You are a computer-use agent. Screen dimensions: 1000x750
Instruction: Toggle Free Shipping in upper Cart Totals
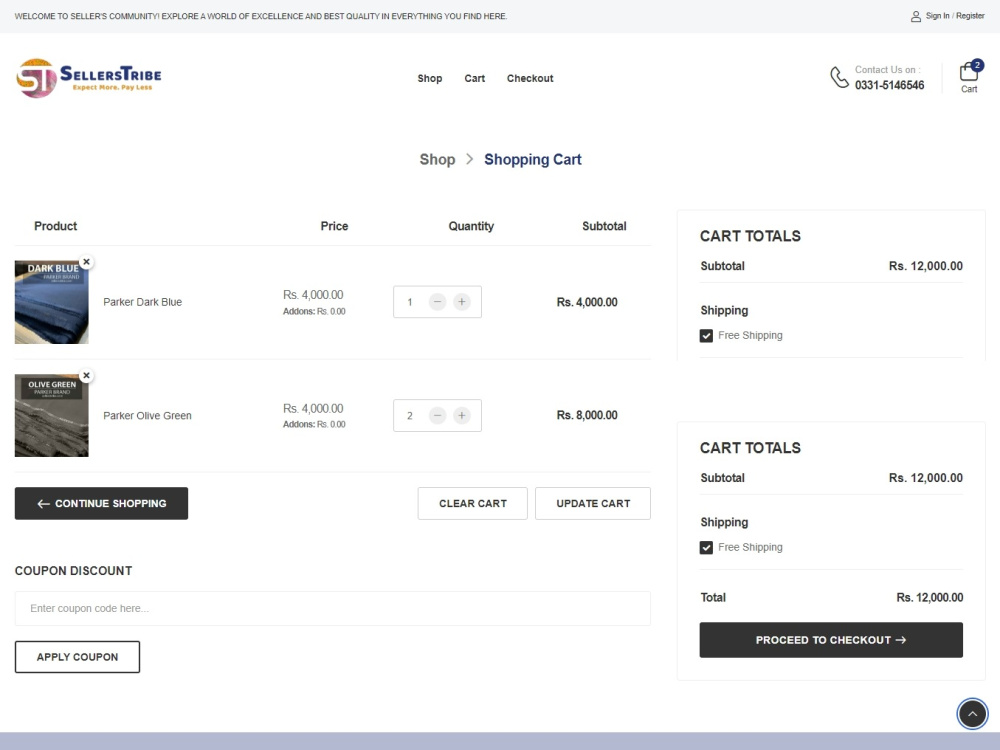click(x=706, y=335)
